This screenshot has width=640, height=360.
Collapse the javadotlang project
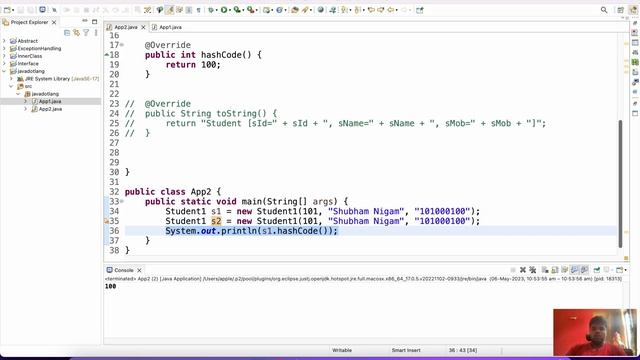tap(4, 71)
